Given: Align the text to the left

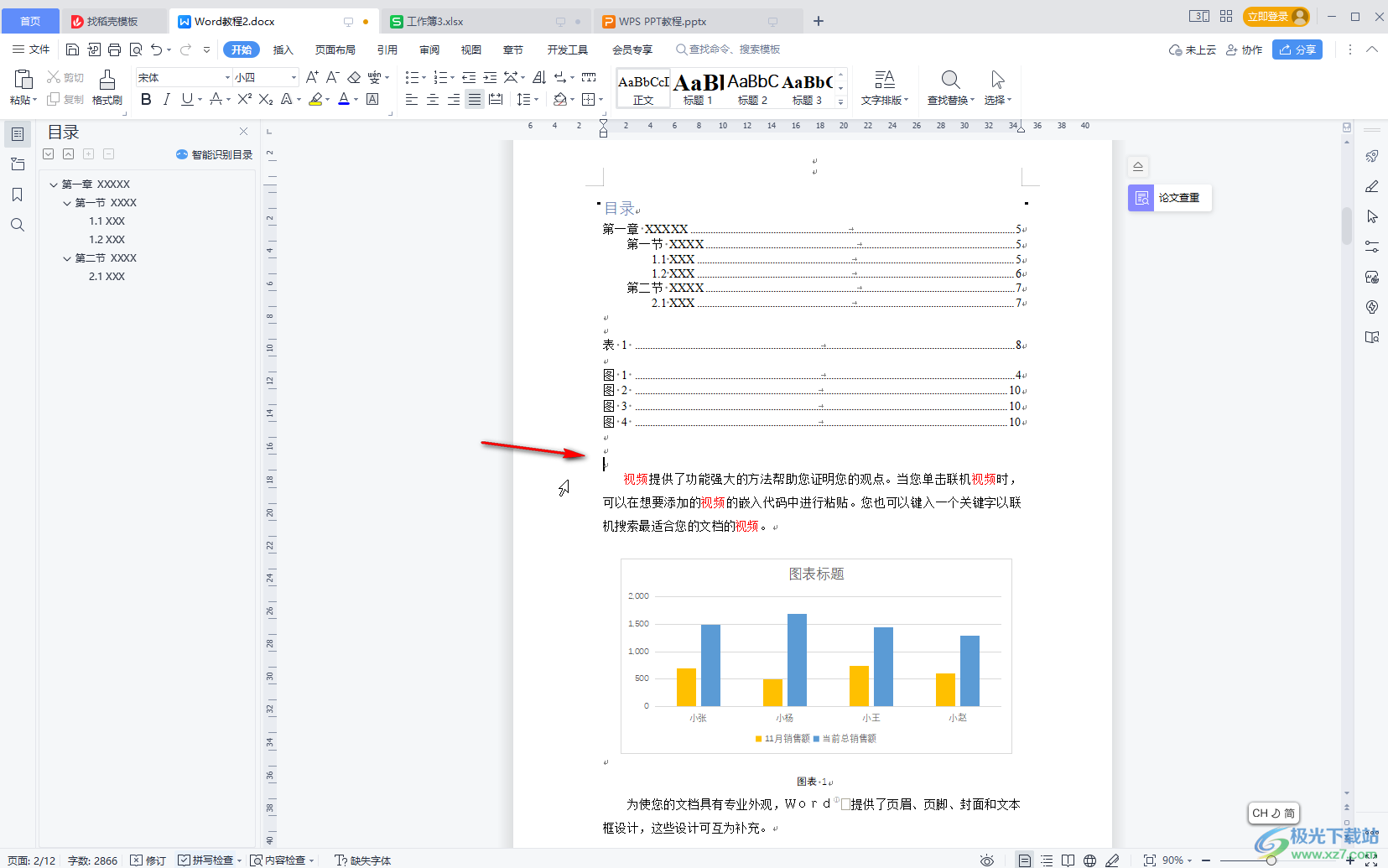Looking at the screenshot, I should click(x=412, y=99).
